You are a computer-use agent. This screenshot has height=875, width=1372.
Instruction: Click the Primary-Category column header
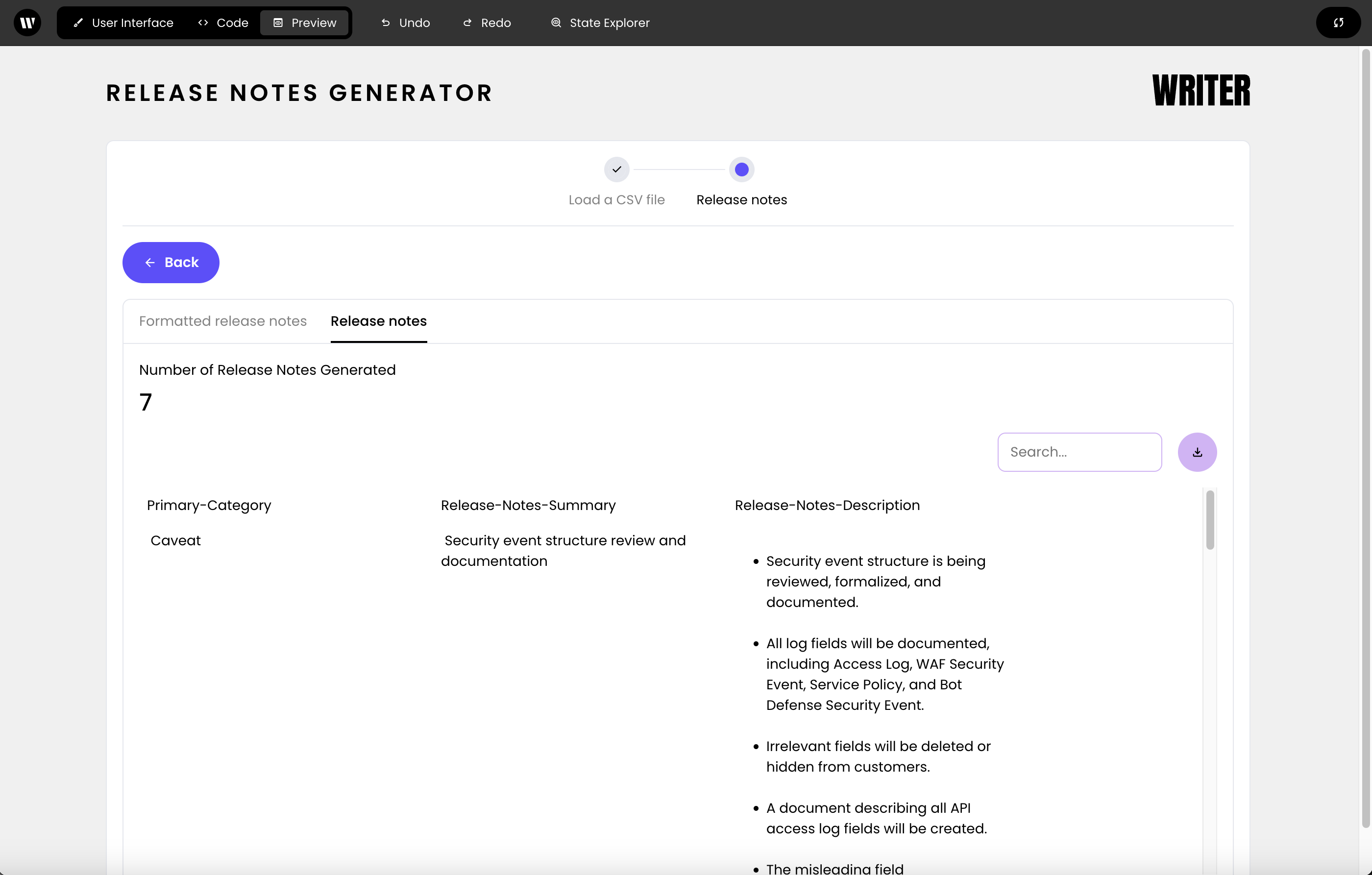coord(209,505)
